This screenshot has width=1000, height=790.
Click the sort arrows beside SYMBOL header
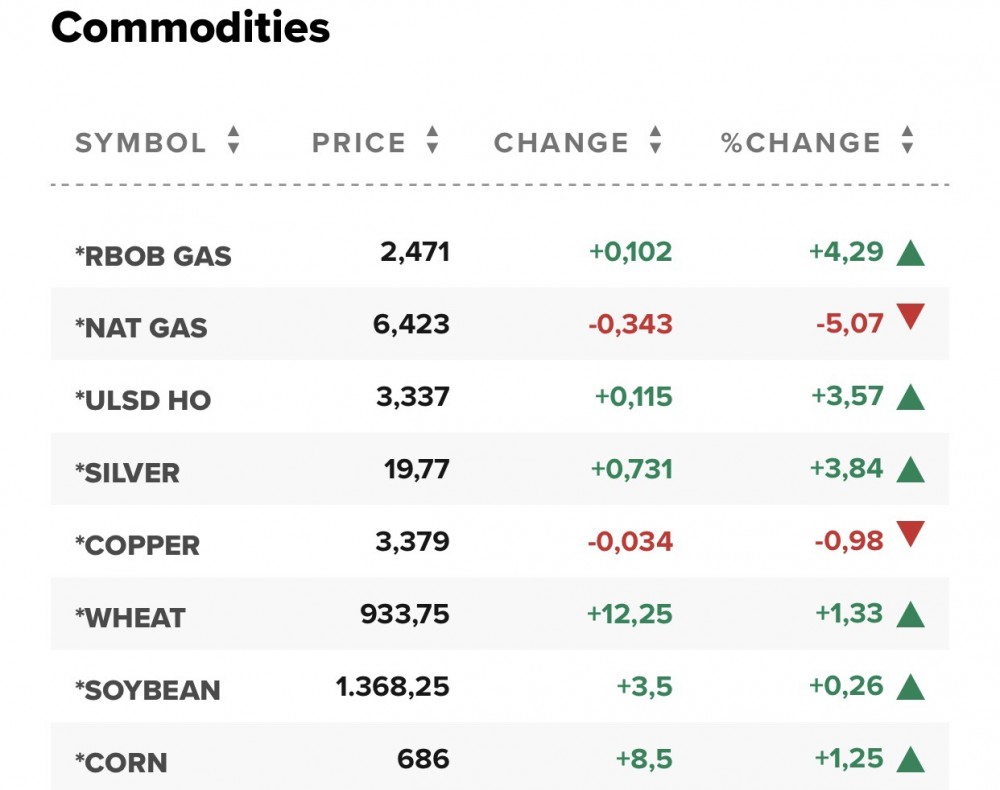point(233,142)
